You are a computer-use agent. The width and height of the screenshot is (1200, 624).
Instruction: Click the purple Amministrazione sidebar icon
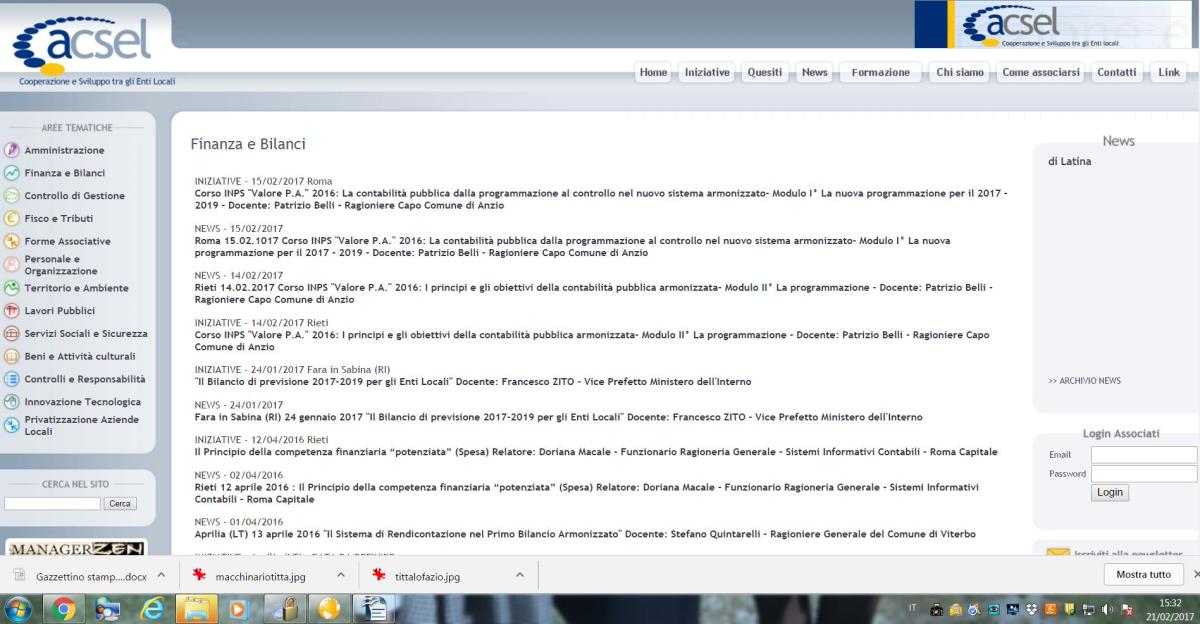point(12,150)
